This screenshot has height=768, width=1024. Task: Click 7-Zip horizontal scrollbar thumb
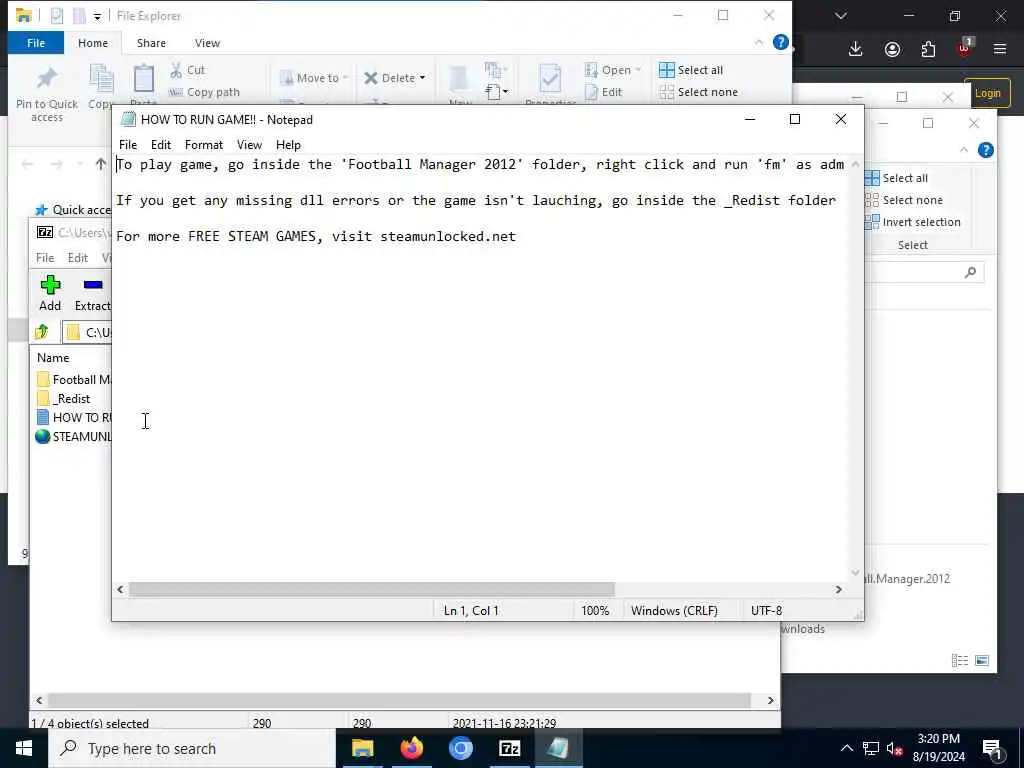[399, 701]
